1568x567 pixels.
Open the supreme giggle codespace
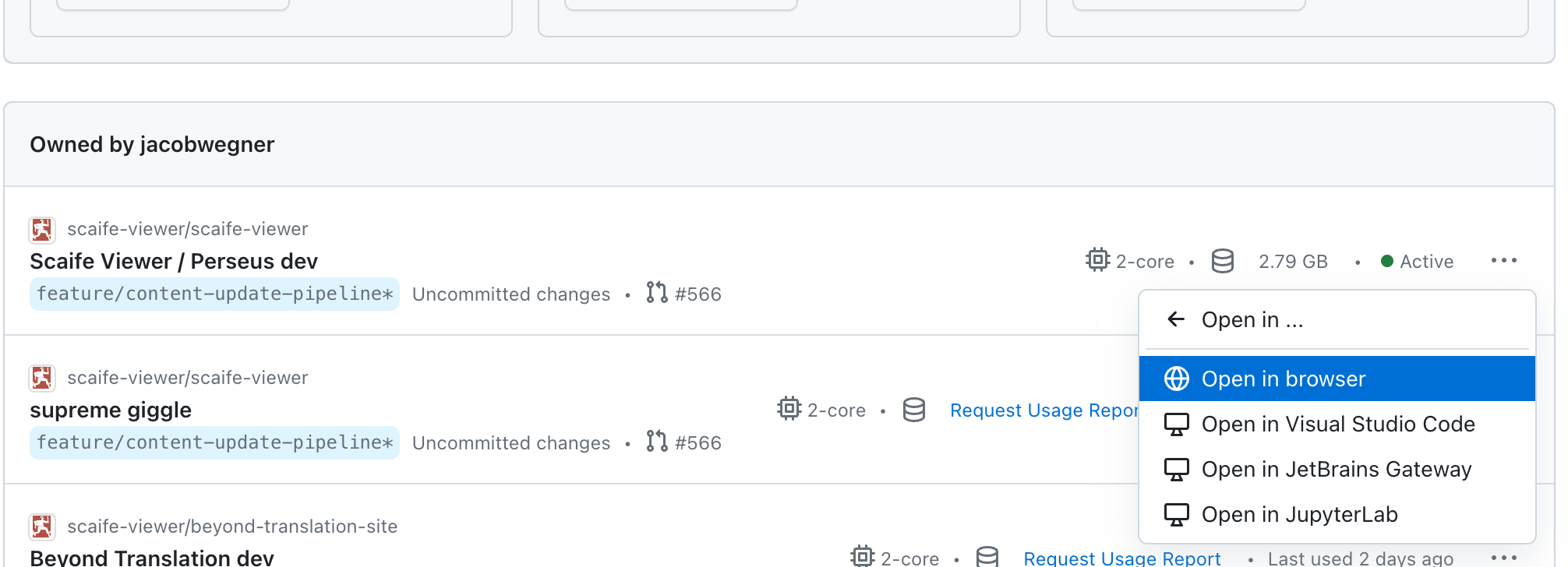[x=111, y=410]
